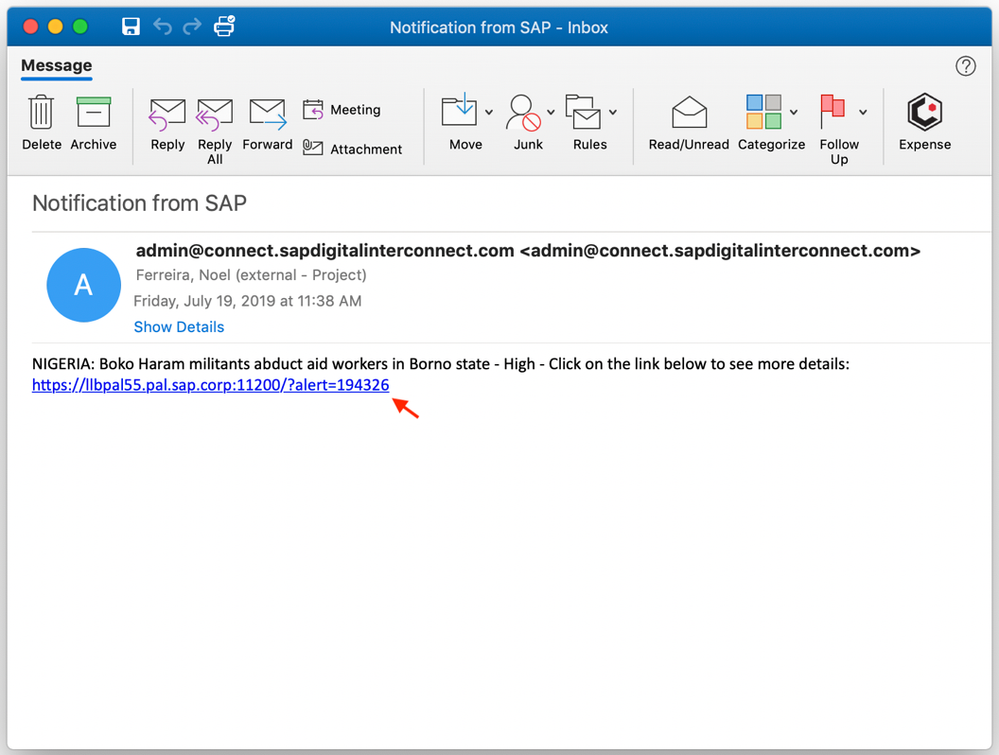Screen dimensions: 999x755
Task: Create a Meeting from this message
Action: click(x=342, y=110)
